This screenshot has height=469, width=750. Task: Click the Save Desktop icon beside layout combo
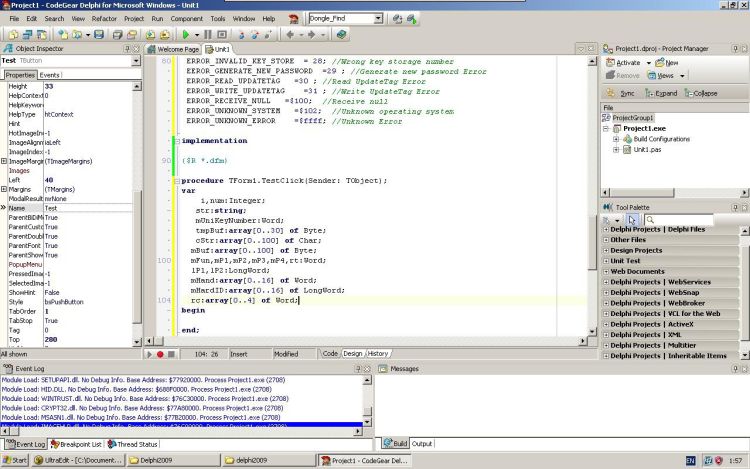pyautogui.click(x=397, y=19)
